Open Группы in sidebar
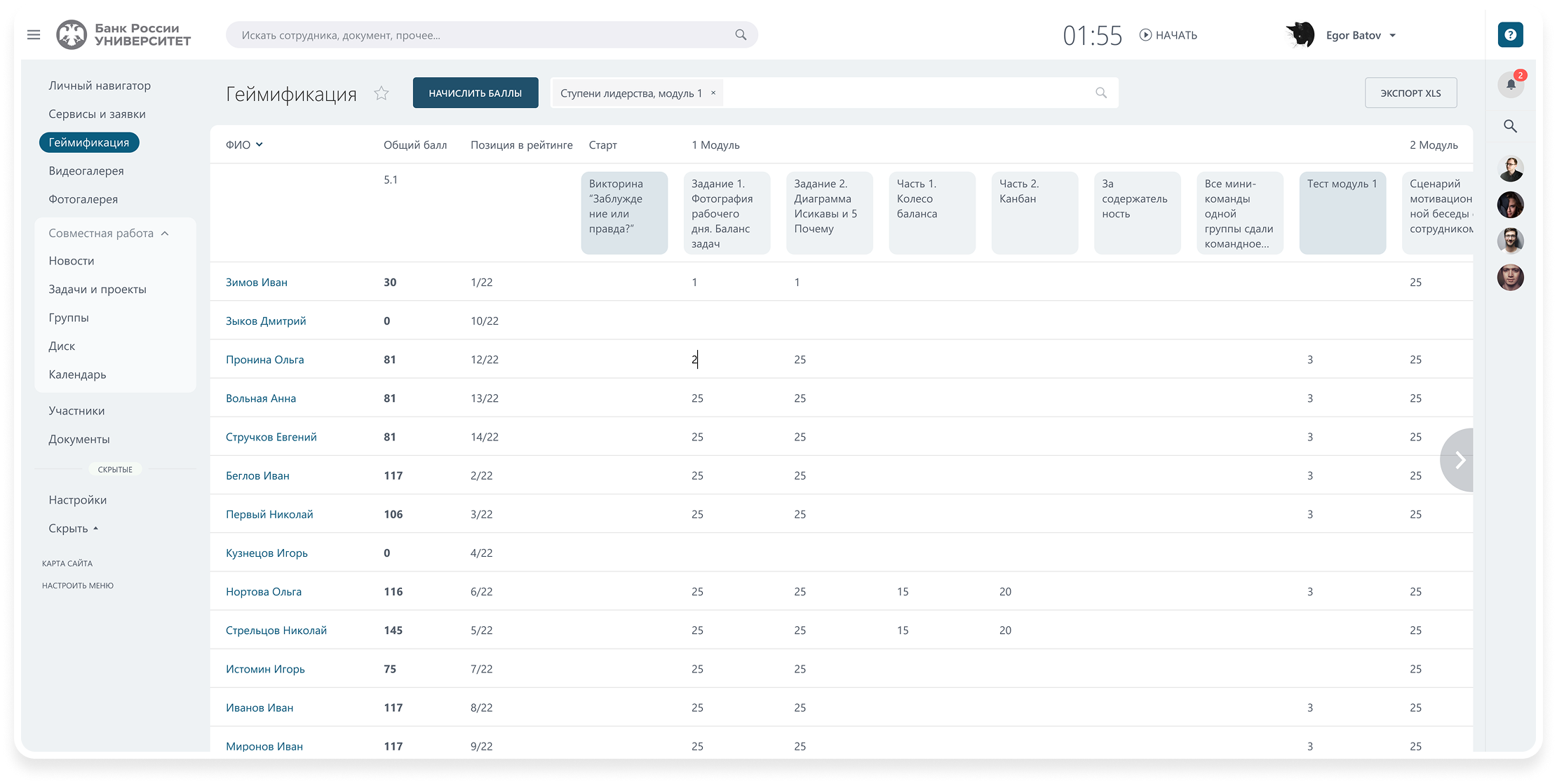Screen dimensions: 1557x784 coord(69,318)
